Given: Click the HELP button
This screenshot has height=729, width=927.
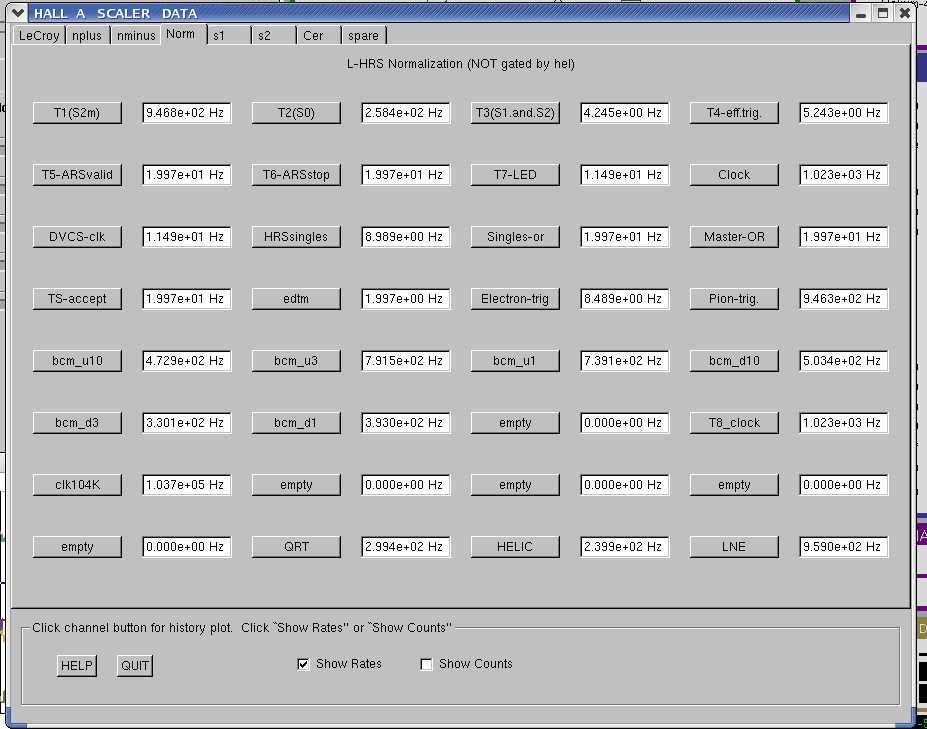Looking at the screenshot, I should [77, 666].
